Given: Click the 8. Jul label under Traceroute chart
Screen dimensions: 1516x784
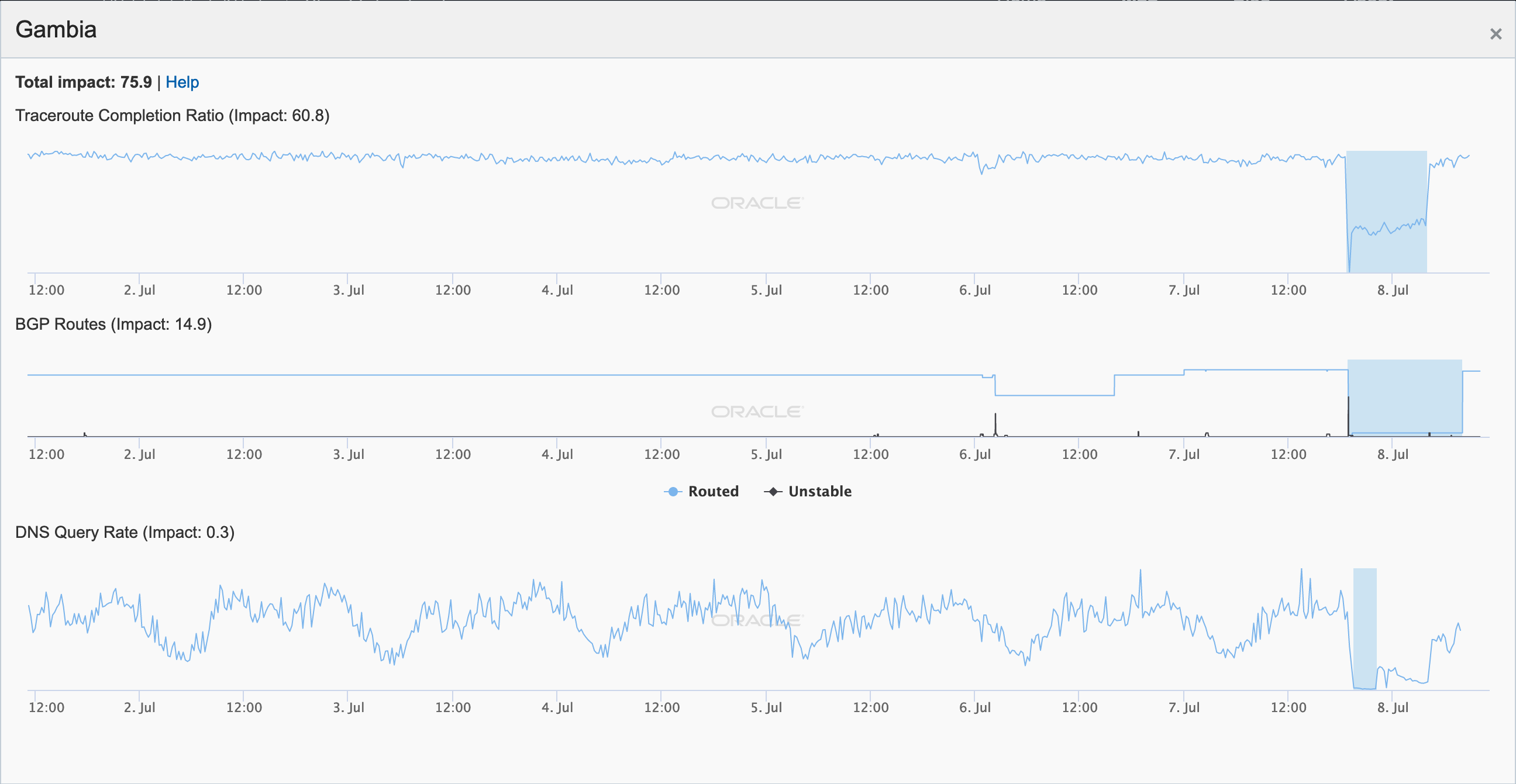Looking at the screenshot, I should 1393,290.
